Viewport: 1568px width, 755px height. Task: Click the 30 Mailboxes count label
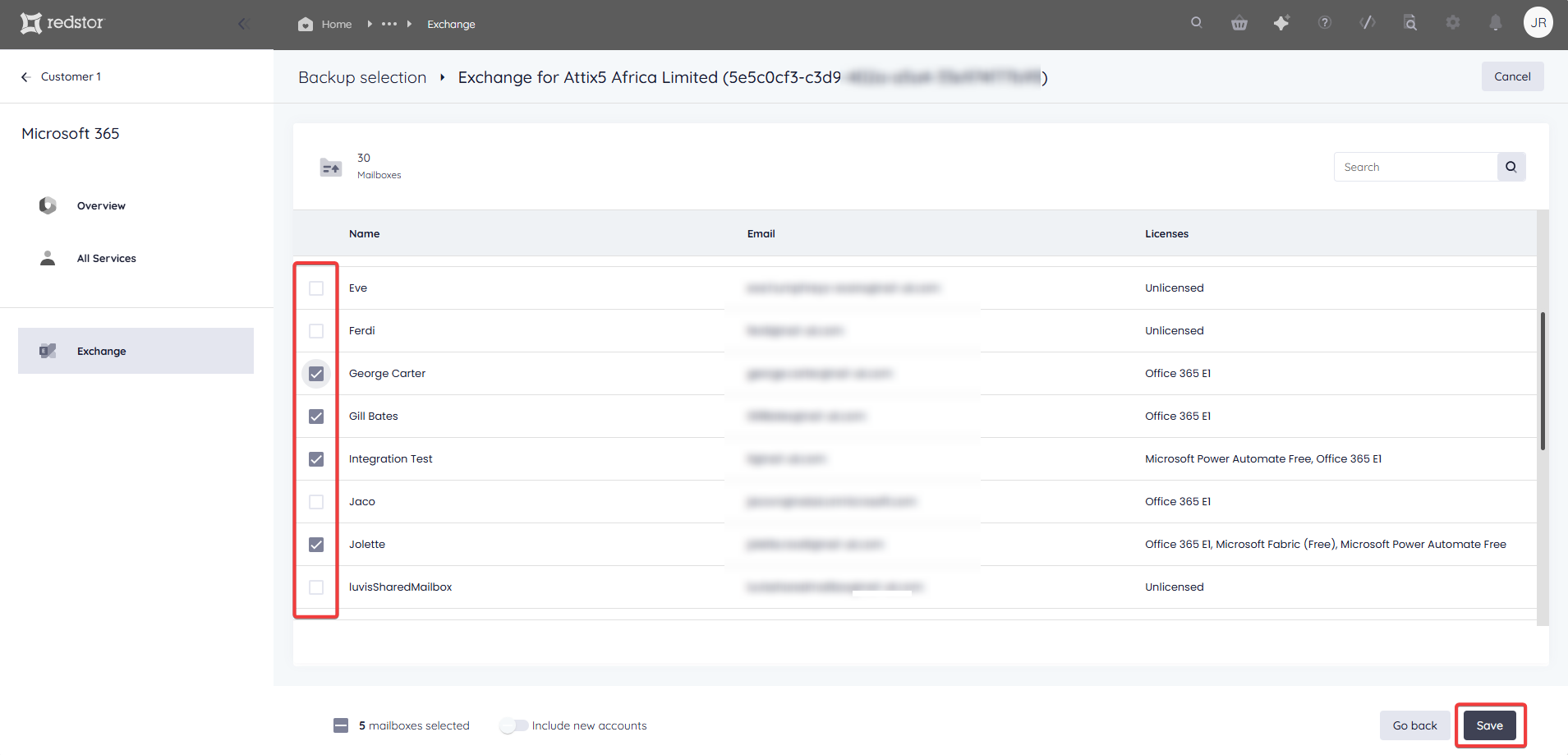pos(379,166)
